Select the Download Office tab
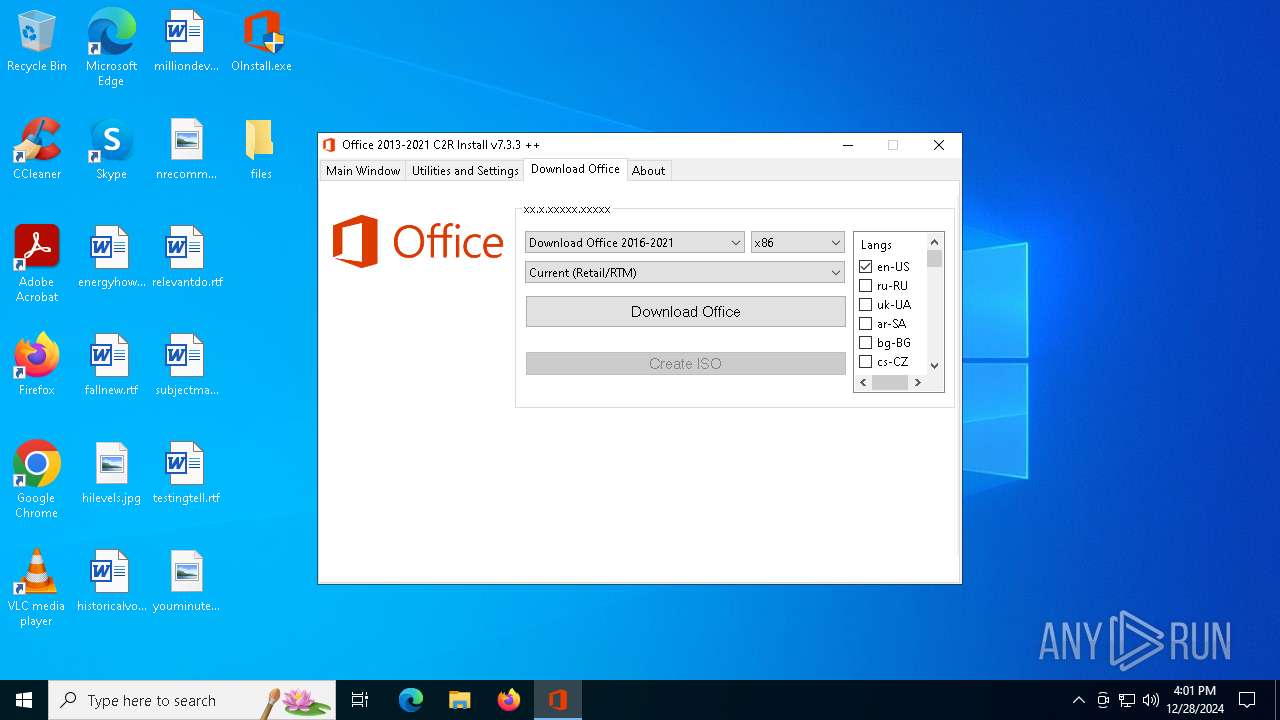The width and height of the screenshot is (1280, 720). (575, 169)
